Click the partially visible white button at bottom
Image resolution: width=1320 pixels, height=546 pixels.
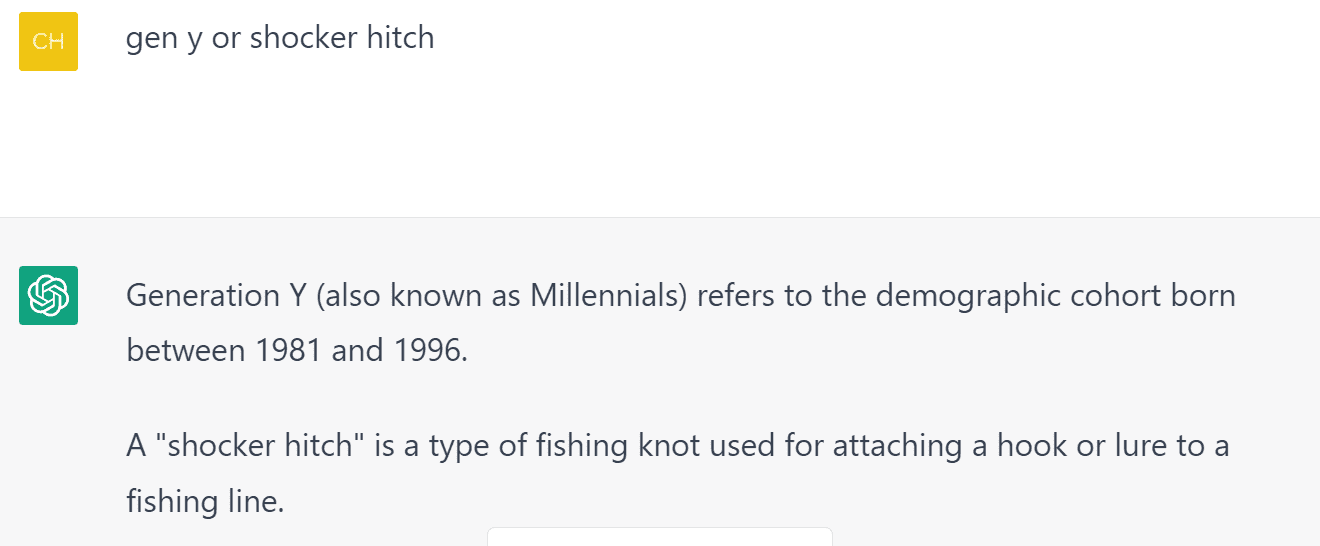(659, 537)
